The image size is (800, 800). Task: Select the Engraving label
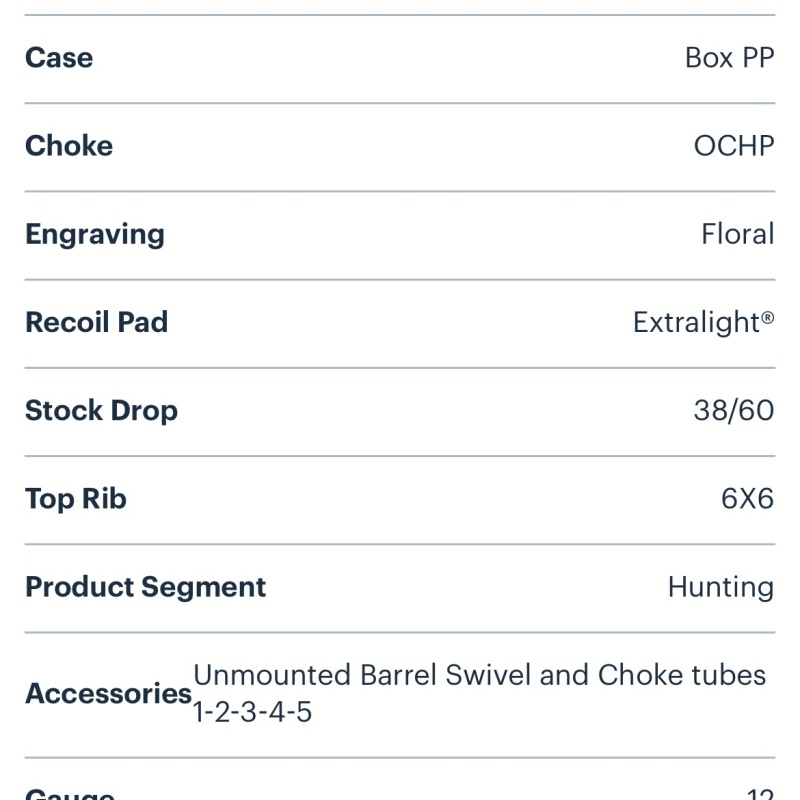pyautogui.click(x=95, y=235)
